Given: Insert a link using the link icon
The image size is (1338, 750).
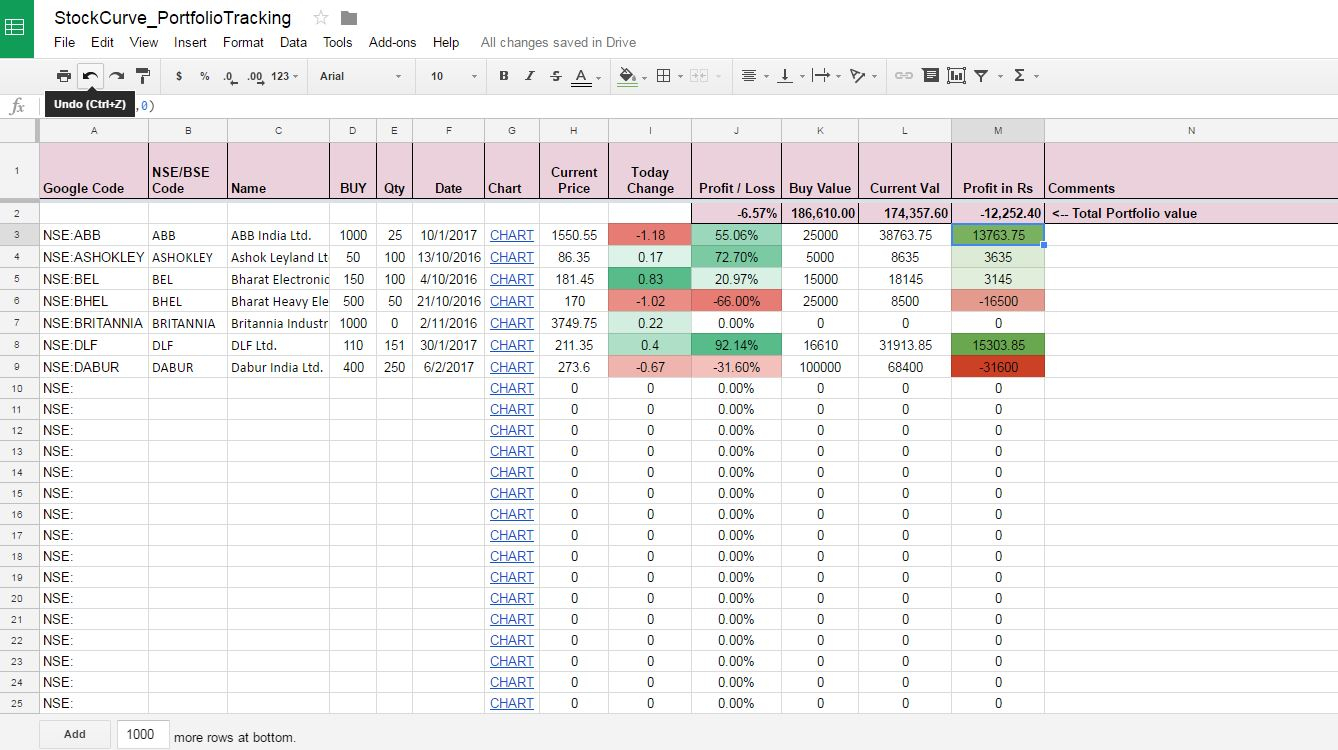Looking at the screenshot, I should click(903, 76).
